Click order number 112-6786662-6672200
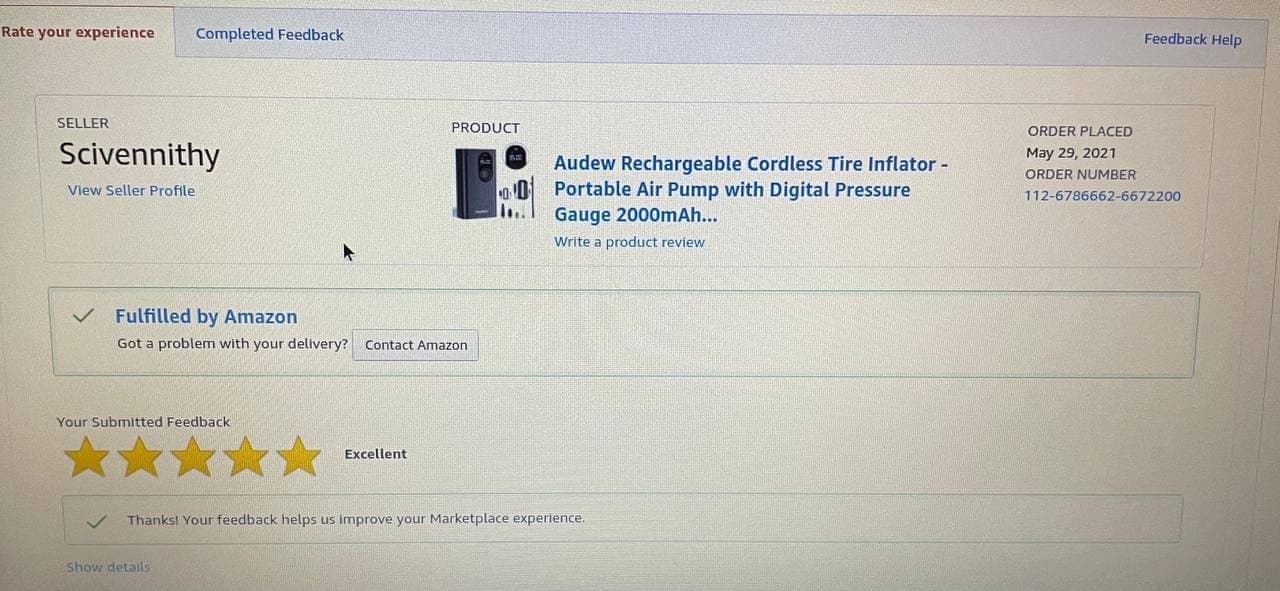This screenshot has width=1280, height=591. point(1102,196)
